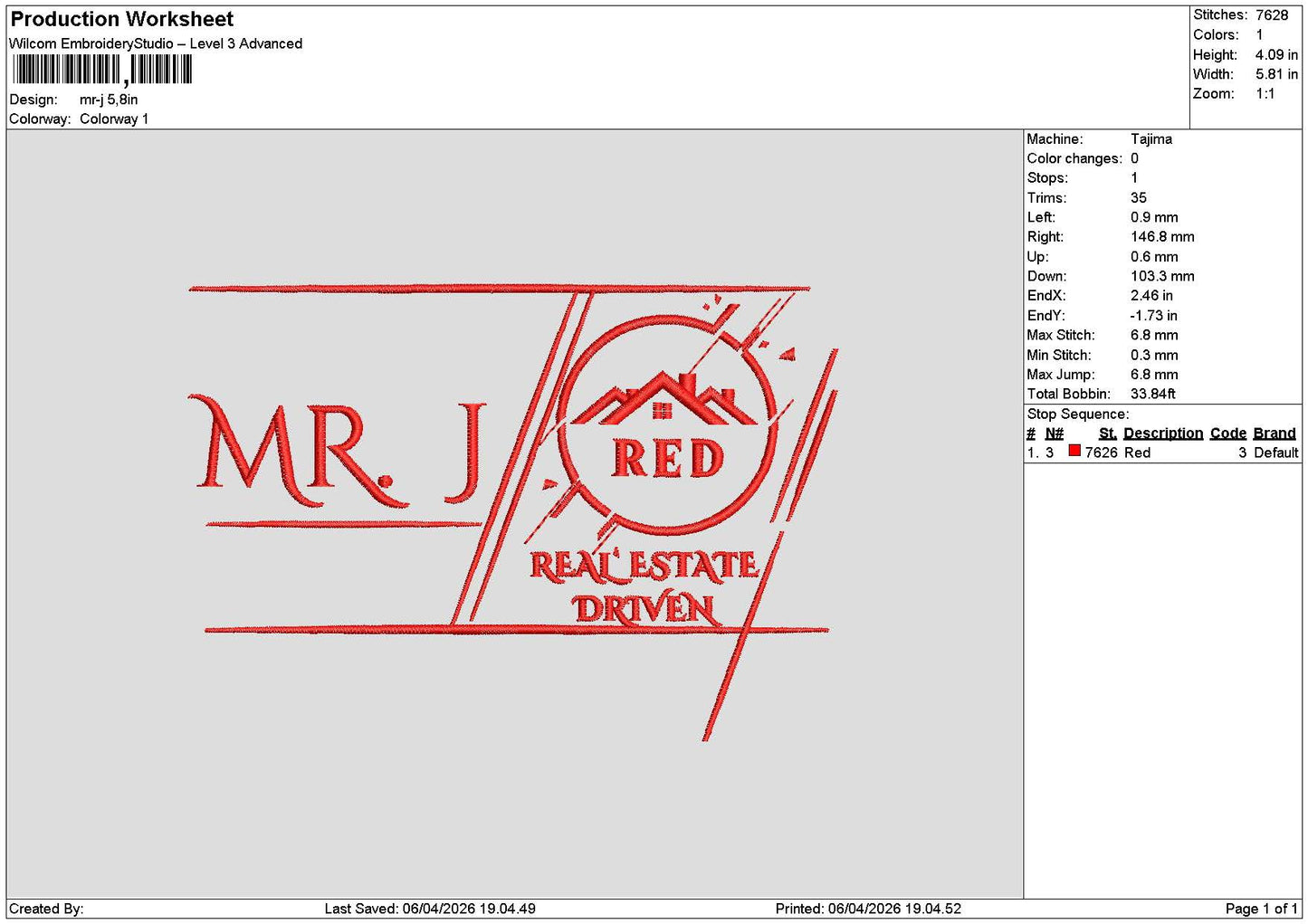1308x924 pixels.
Task: Click the REAL ESTATE embroidered text
Action: (x=644, y=566)
